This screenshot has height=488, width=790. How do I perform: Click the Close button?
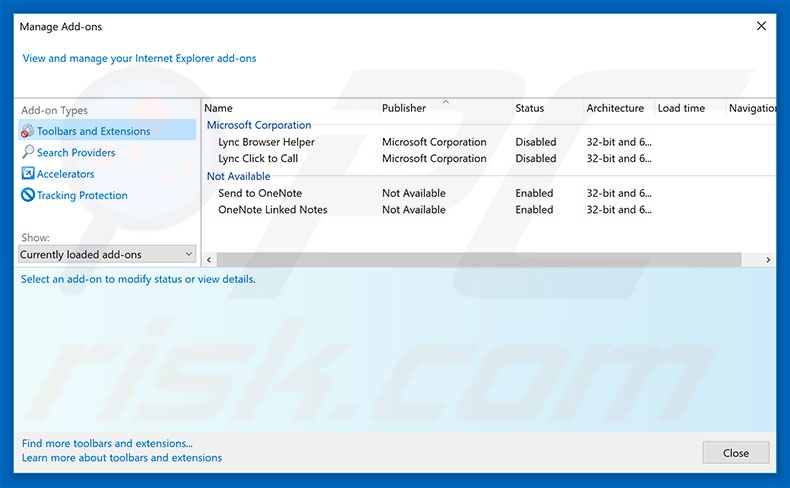pos(736,453)
